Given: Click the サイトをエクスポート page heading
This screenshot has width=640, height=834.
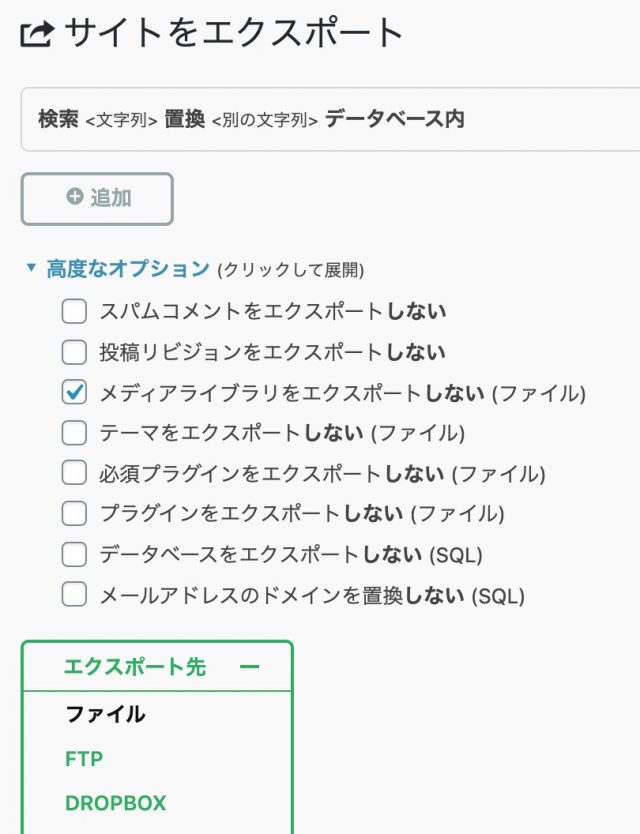Looking at the screenshot, I should click(x=233, y=35).
